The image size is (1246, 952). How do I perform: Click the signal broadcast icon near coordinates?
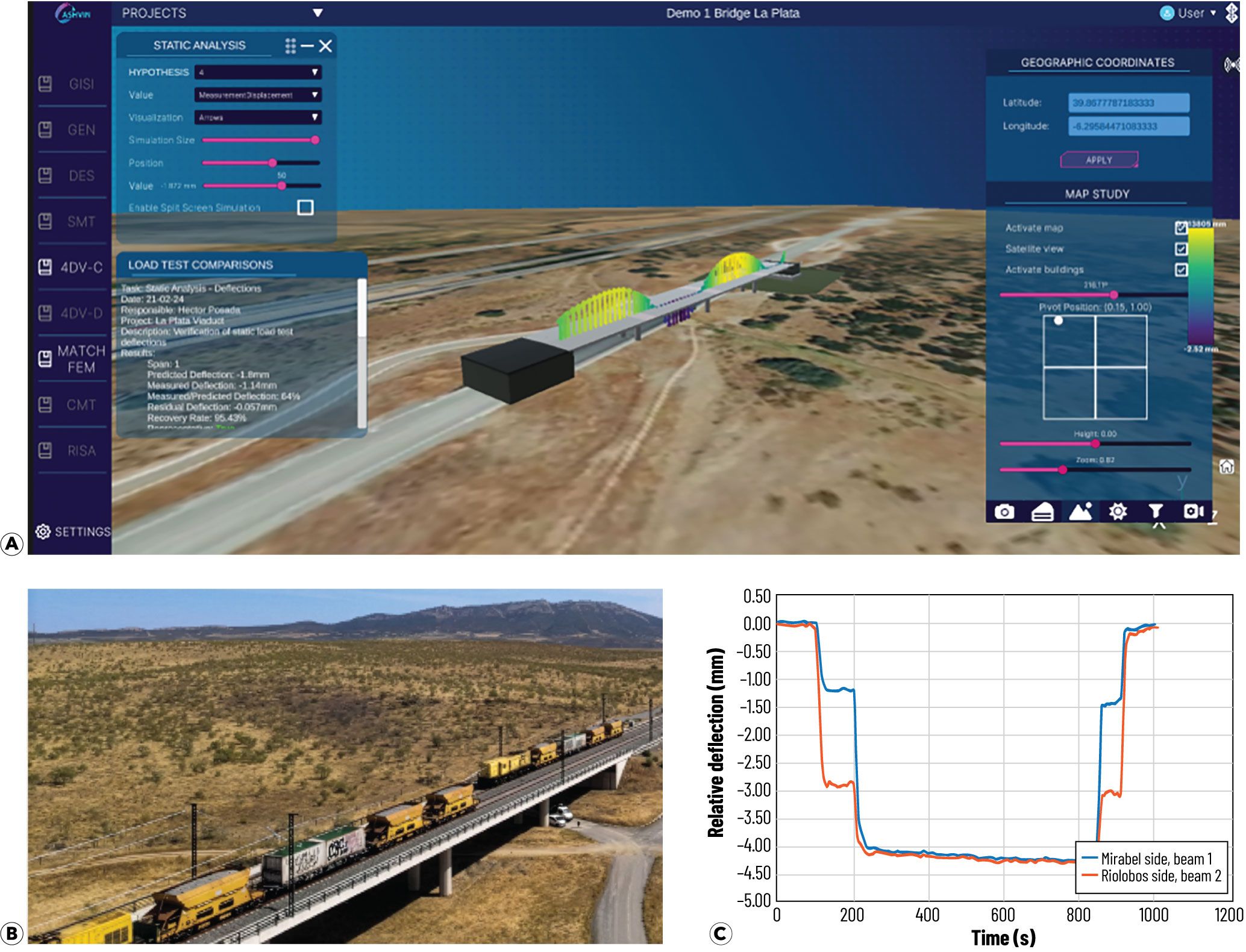tap(1232, 64)
